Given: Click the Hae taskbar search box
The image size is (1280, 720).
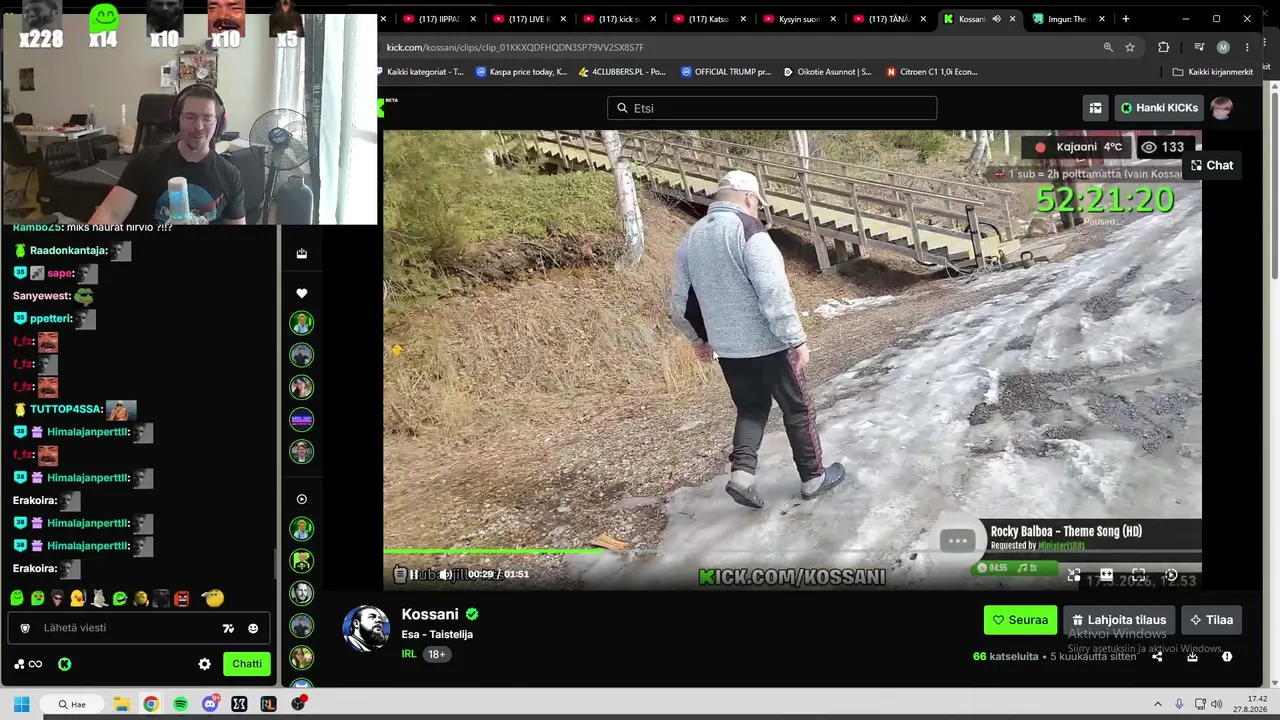Looking at the screenshot, I should [x=72, y=704].
